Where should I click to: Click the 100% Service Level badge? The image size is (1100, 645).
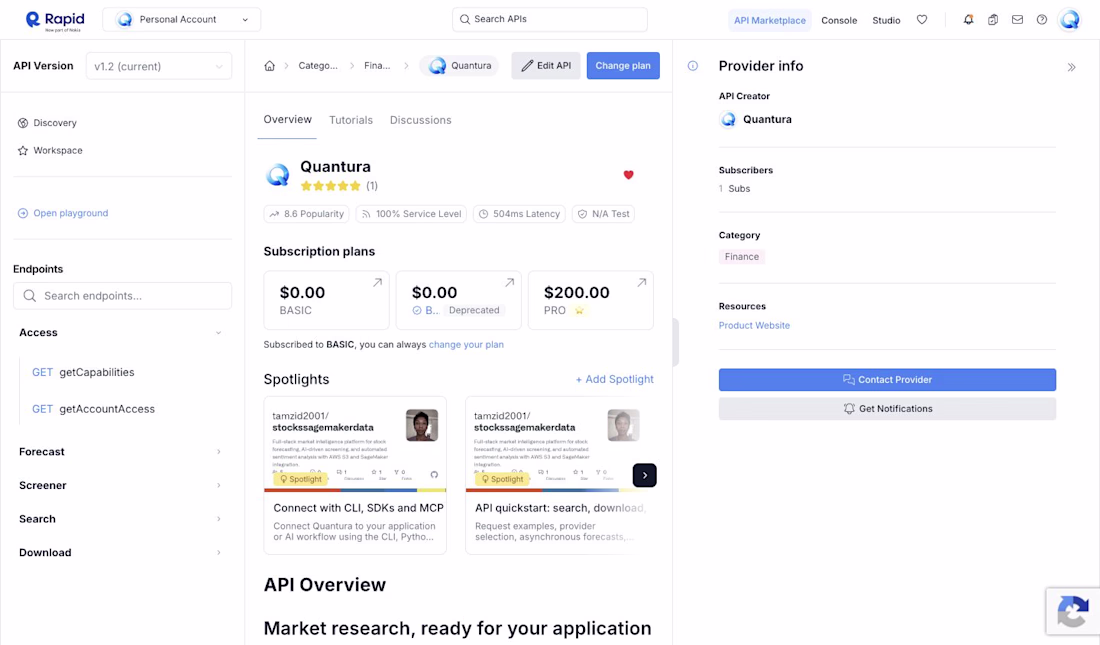coord(411,214)
